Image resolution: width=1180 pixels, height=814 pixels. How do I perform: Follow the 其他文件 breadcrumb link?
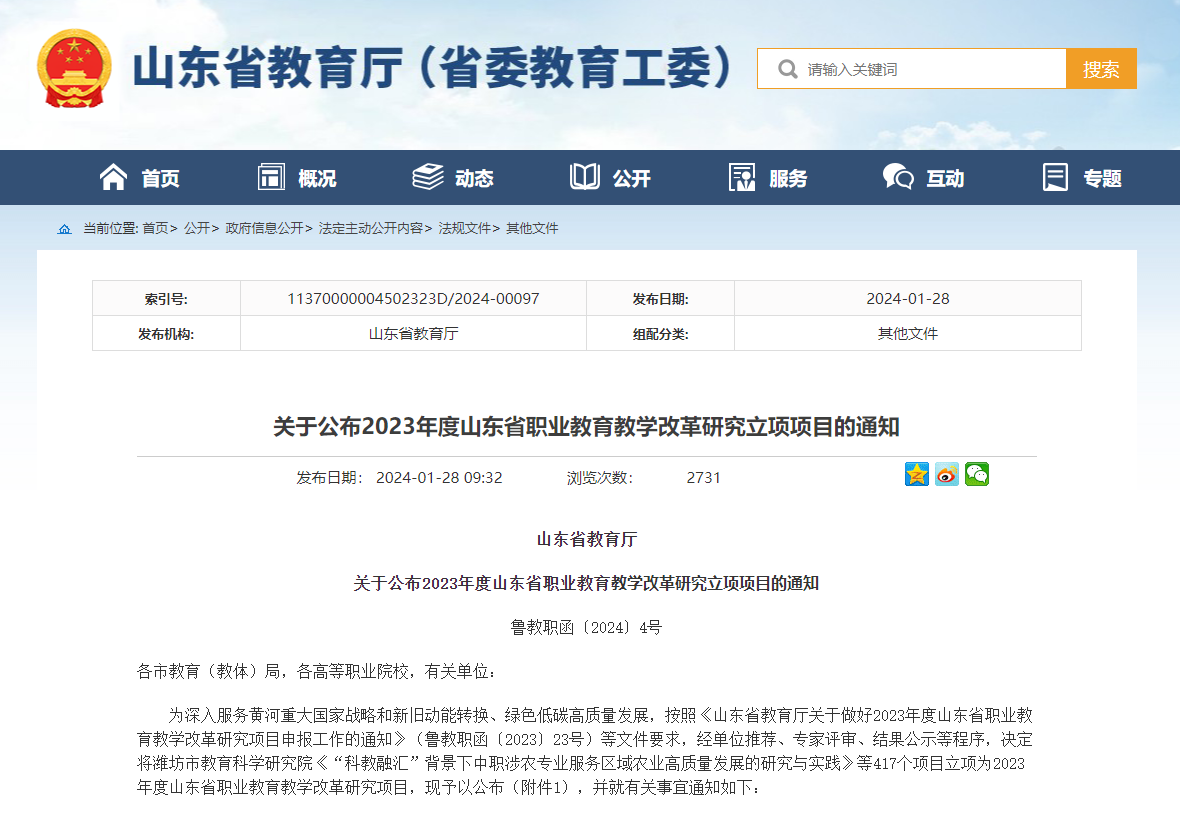(x=532, y=228)
